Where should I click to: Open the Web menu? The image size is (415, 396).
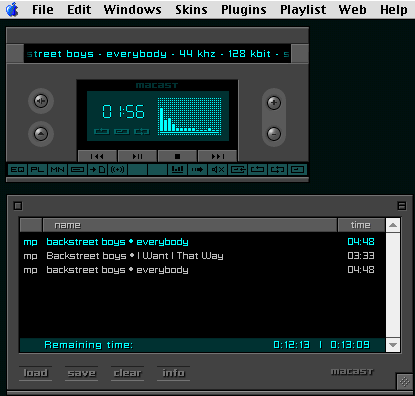click(352, 9)
